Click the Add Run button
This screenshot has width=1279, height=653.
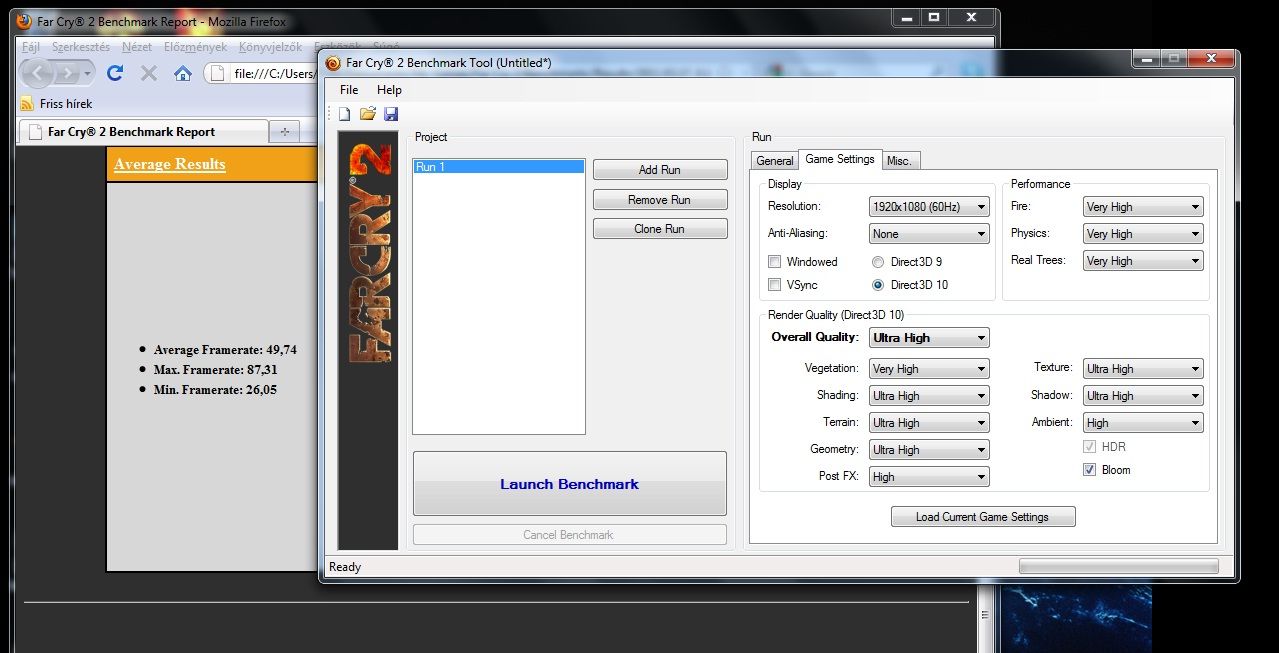point(660,170)
